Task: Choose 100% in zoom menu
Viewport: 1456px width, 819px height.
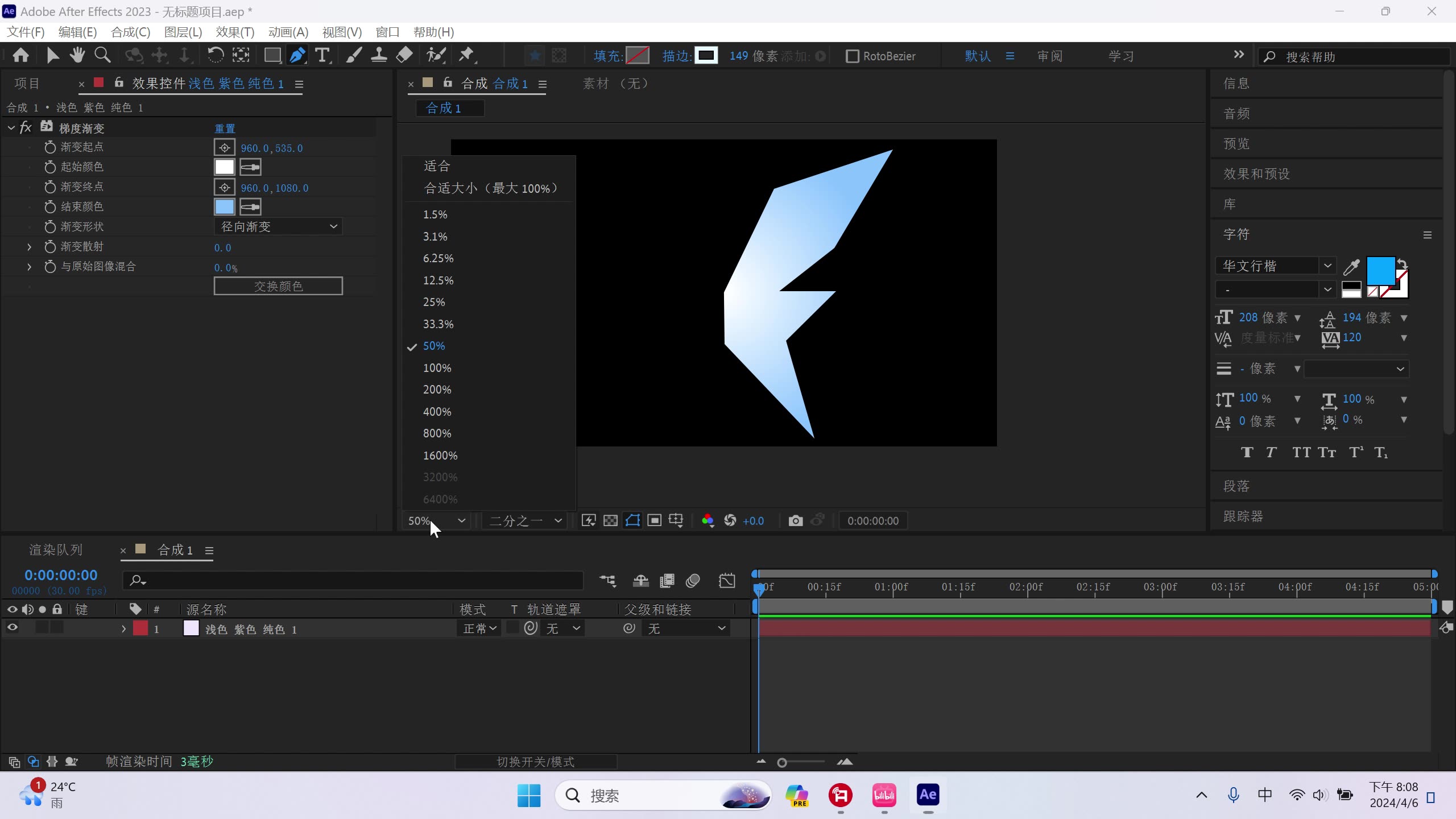Action: point(437,368)
